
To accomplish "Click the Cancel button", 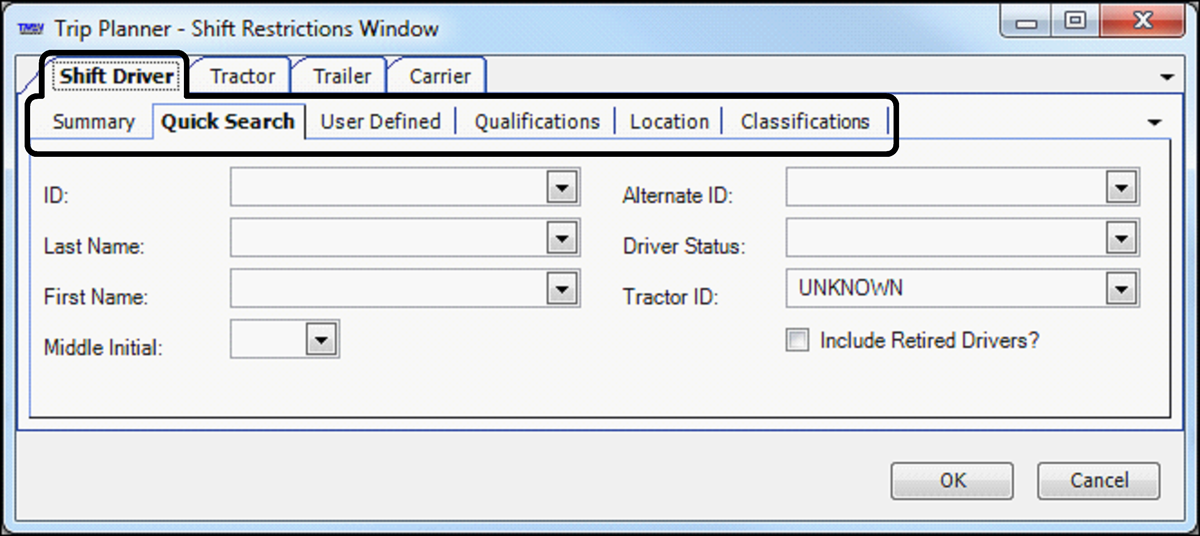I will point(1099,481).
